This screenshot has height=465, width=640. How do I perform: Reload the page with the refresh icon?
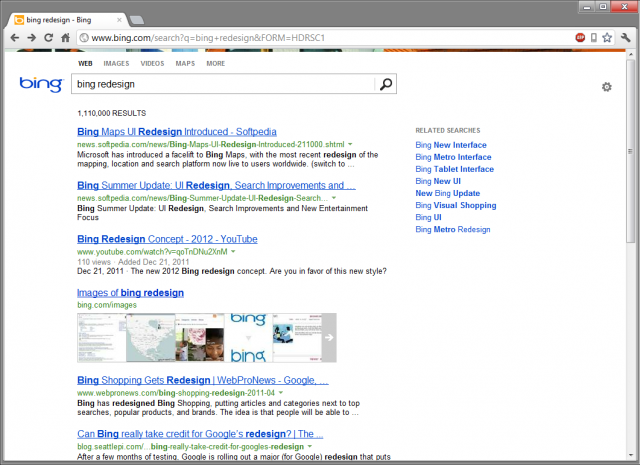[49, 38]
